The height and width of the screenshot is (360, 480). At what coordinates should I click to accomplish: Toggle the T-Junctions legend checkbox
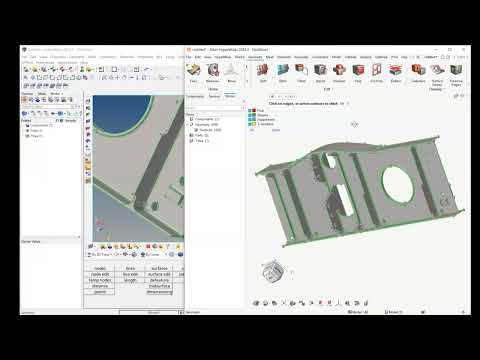click(250, 124)
